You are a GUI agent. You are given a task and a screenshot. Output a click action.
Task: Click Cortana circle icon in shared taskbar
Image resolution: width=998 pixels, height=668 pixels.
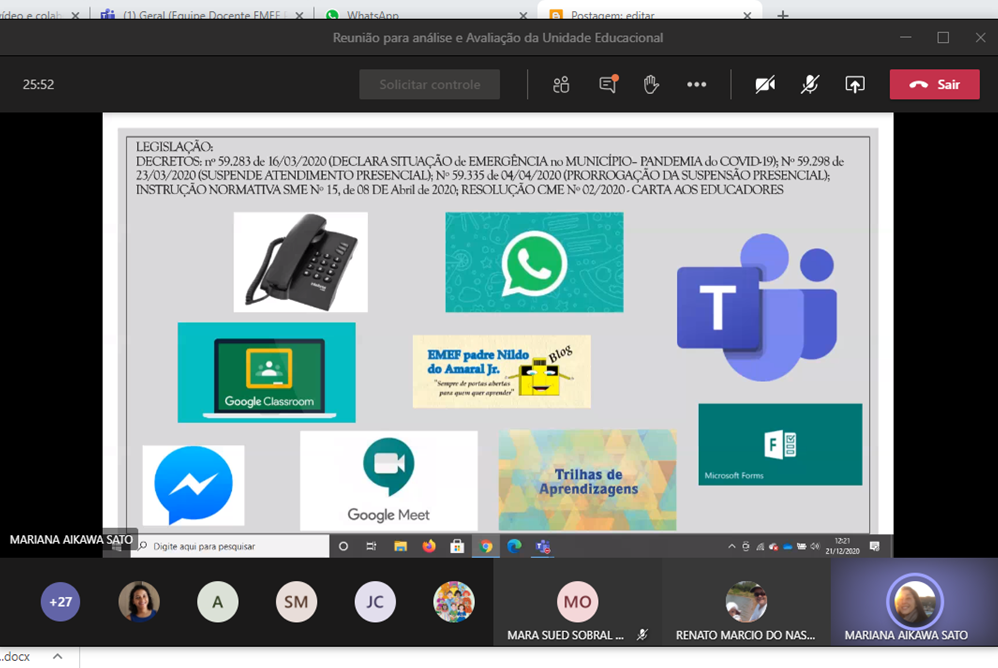(343, 546)
